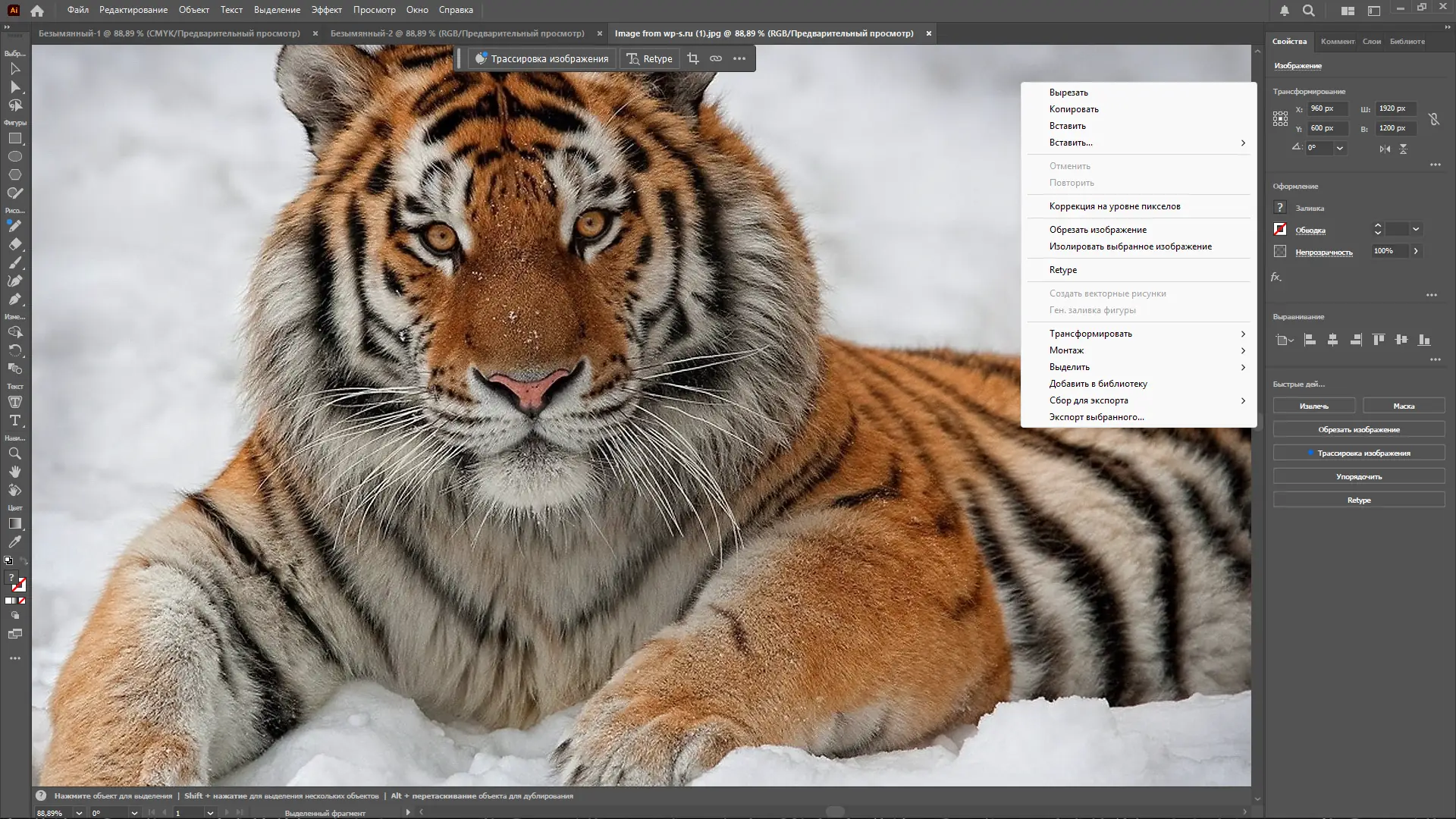Click the Извлечь button
1456x819 pixels.
pos(1313,406)
